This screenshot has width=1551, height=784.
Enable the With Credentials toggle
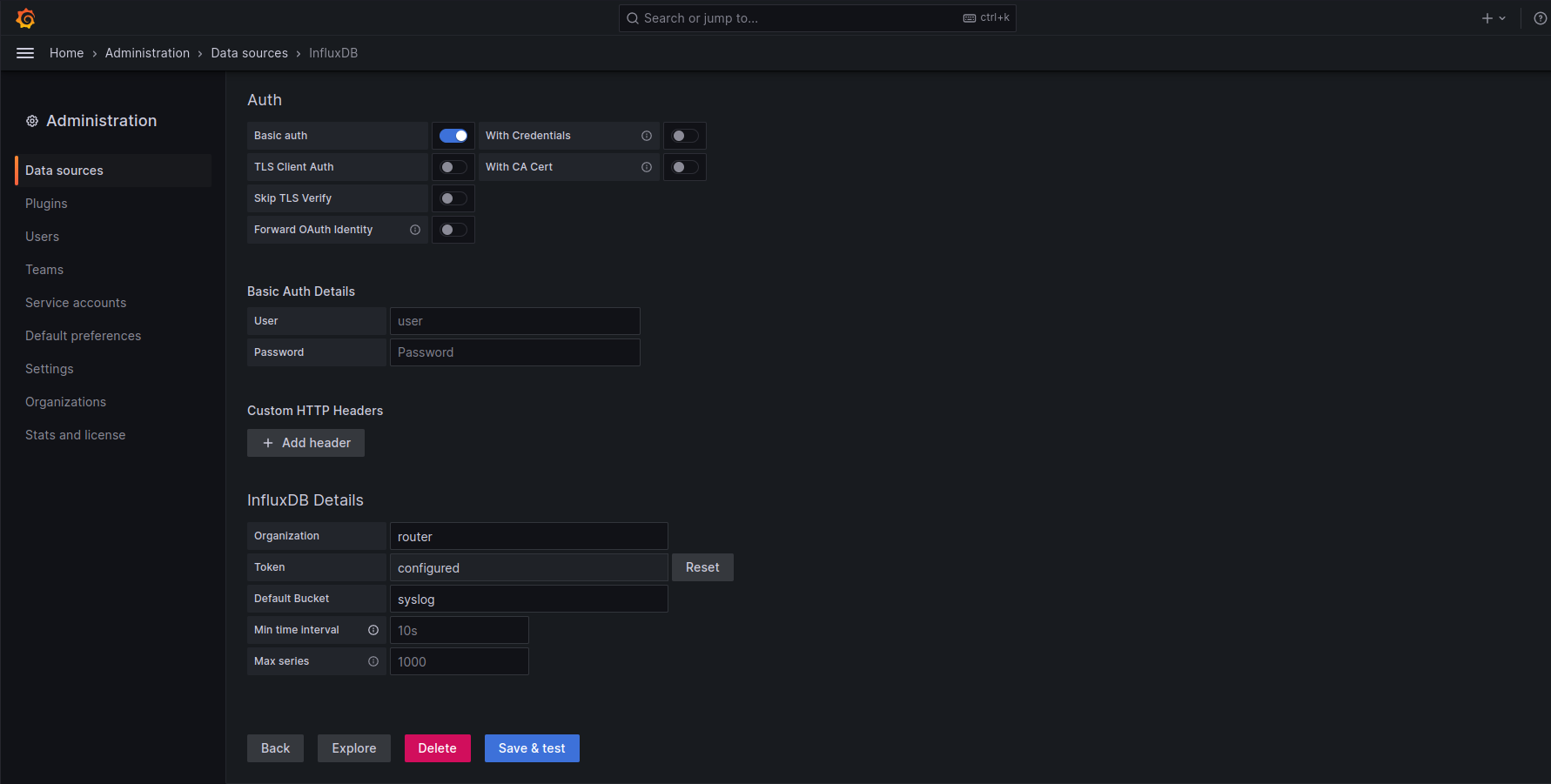click(685, 136)
